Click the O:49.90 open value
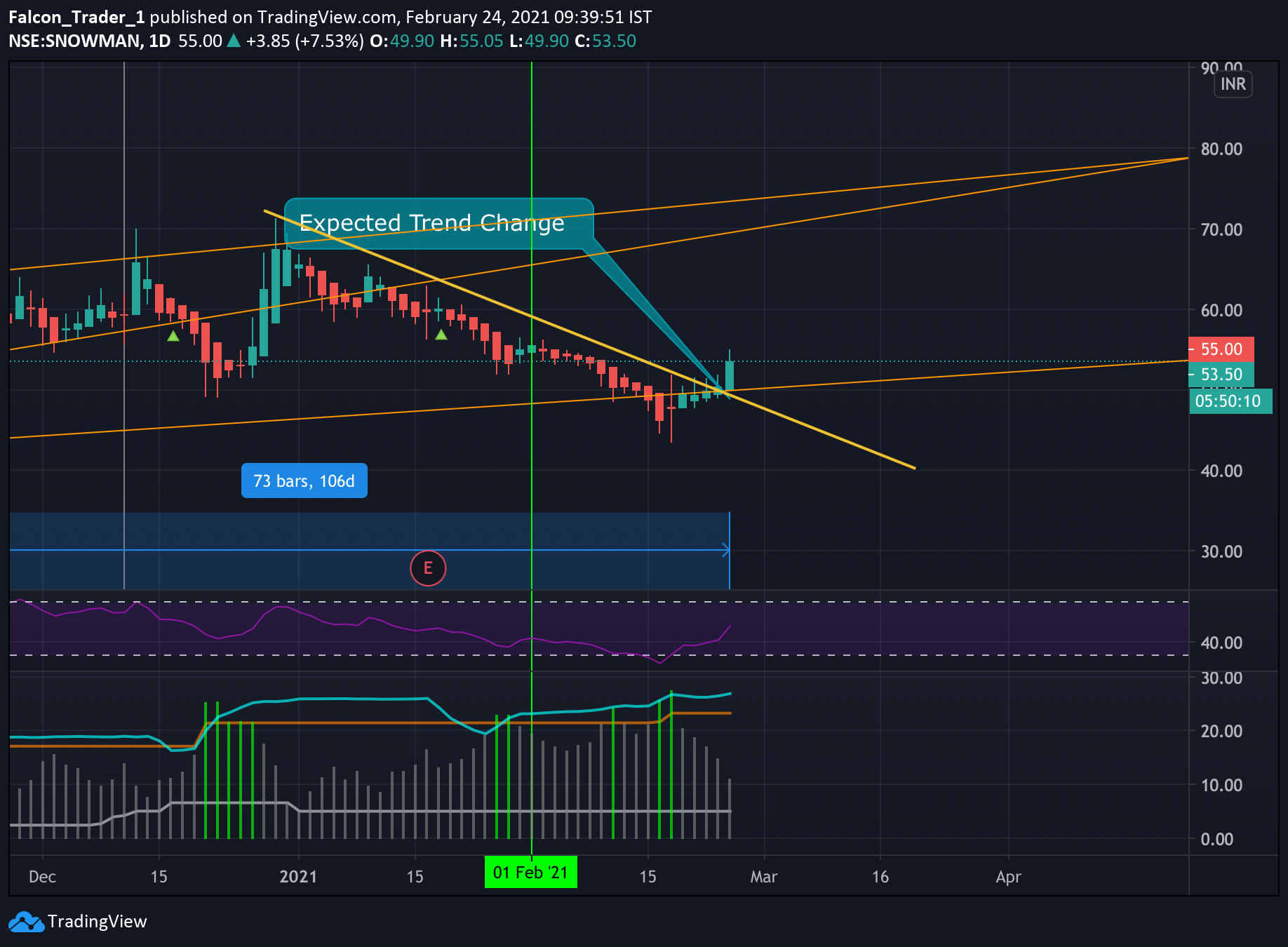Image resolution: width=1288 pixels, height=947 pixels. click(402, 41)
